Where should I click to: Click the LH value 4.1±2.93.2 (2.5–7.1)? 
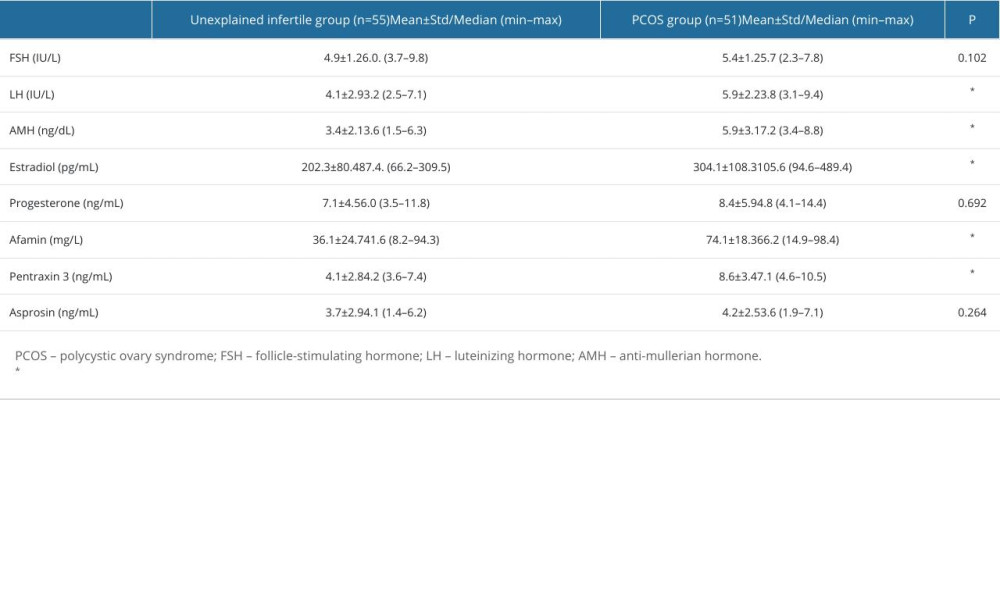376,94
